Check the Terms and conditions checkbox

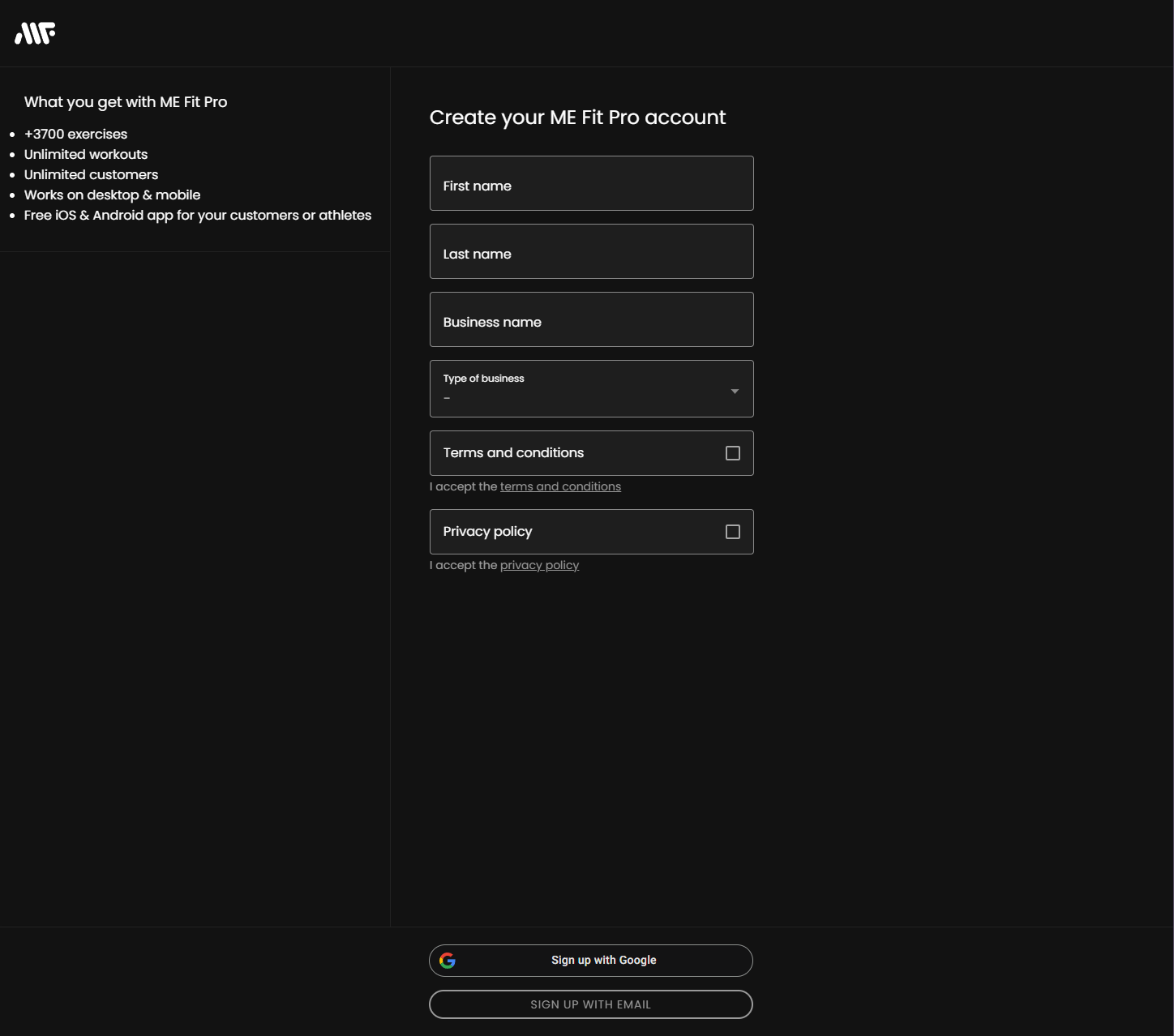[x=733, y=452]
